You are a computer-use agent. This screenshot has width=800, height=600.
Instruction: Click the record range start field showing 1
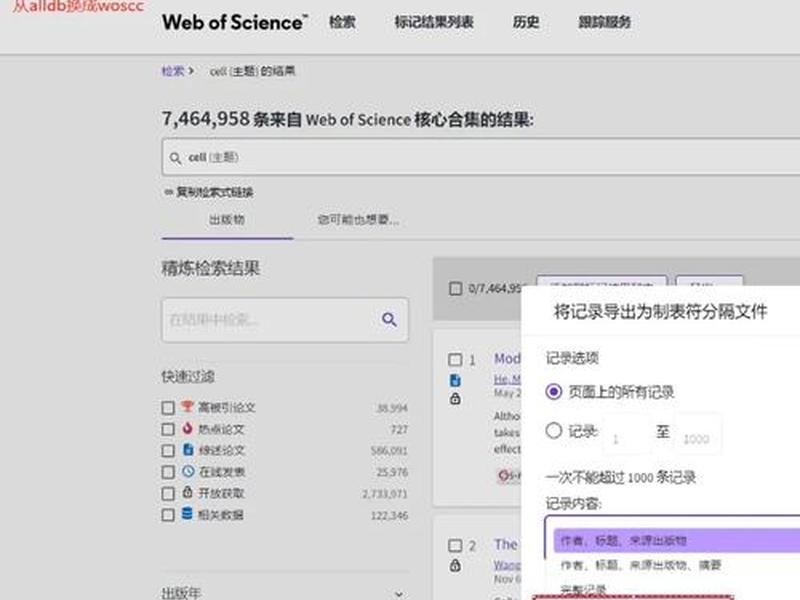(626, 434)
